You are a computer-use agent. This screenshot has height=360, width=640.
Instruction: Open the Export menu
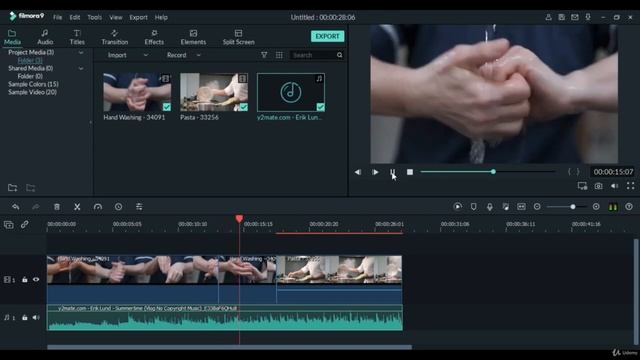coord(138,18)
